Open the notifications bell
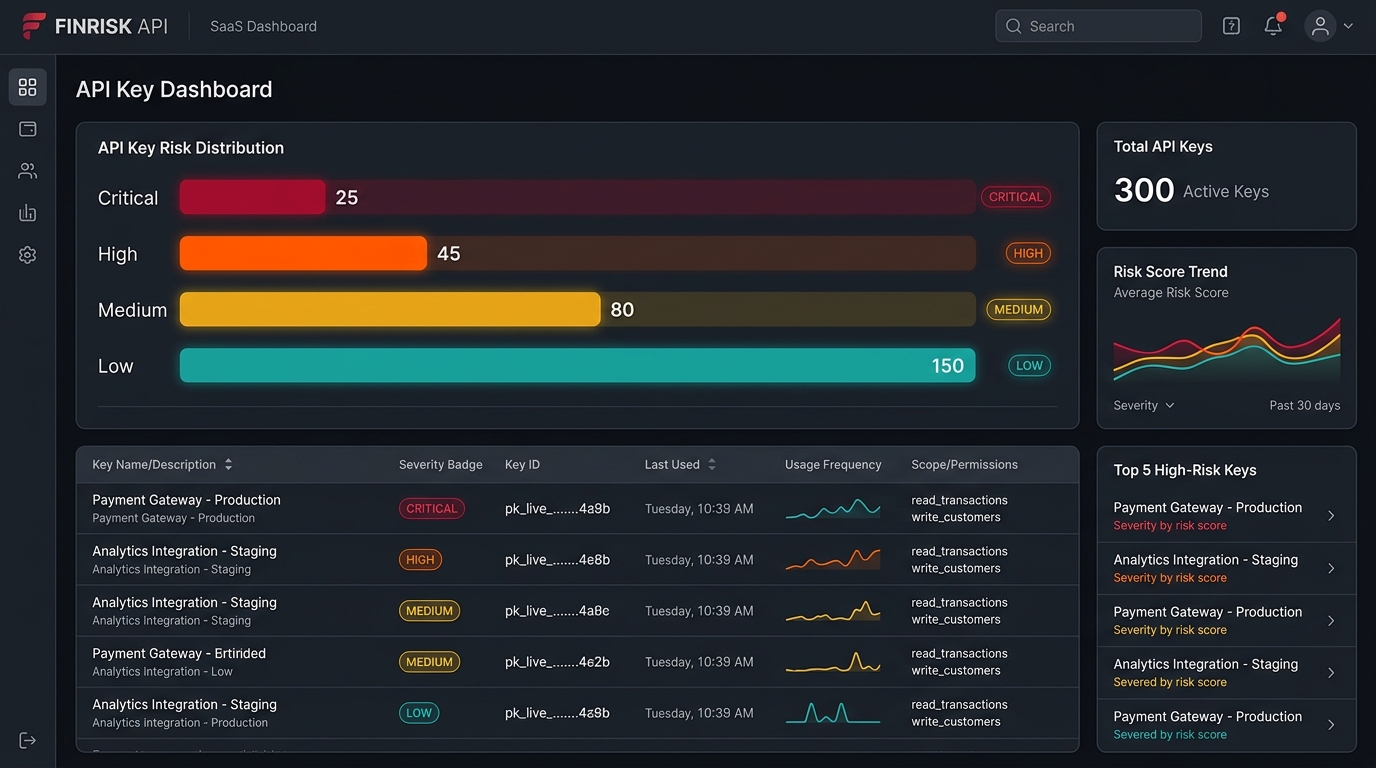 tap(1273, 26)
